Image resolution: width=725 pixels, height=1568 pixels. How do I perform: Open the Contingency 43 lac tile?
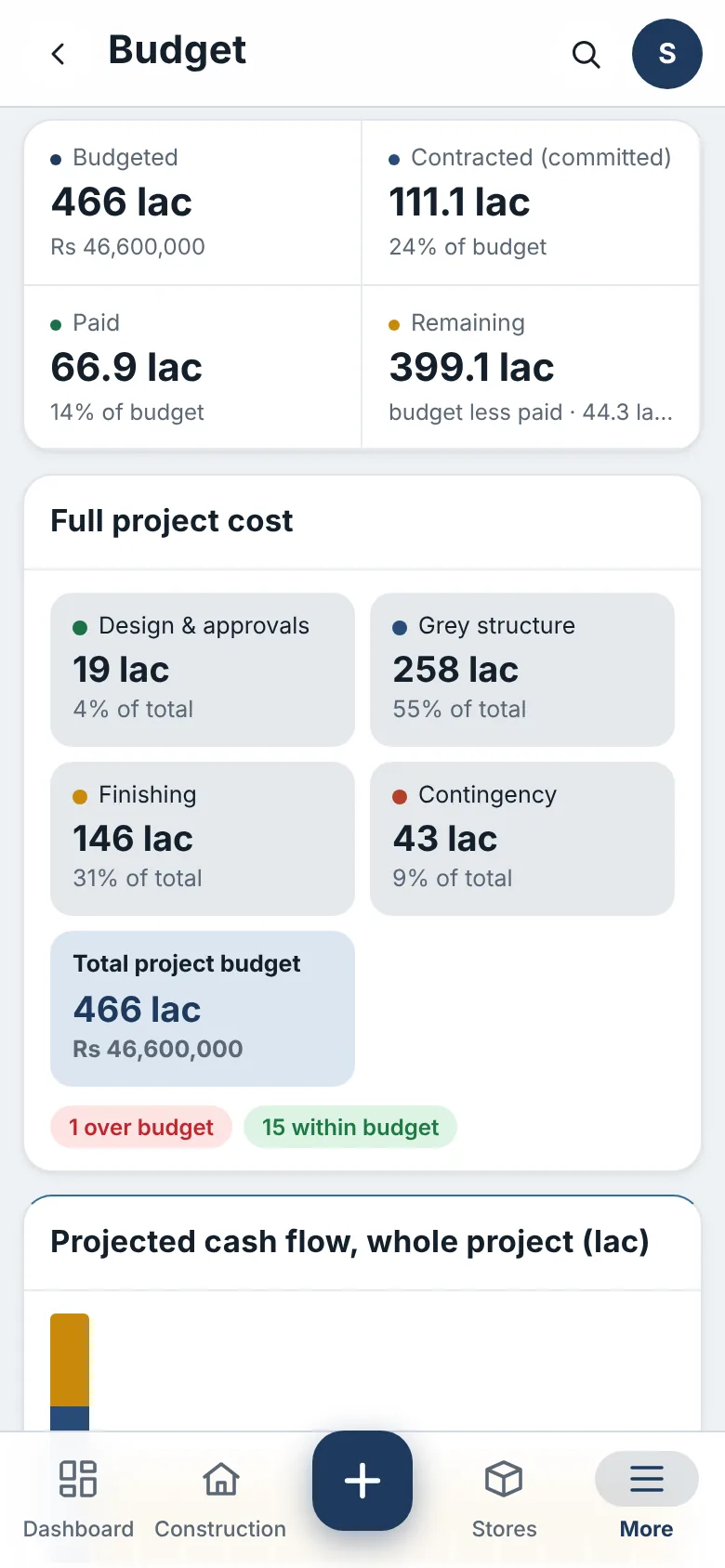522,839
